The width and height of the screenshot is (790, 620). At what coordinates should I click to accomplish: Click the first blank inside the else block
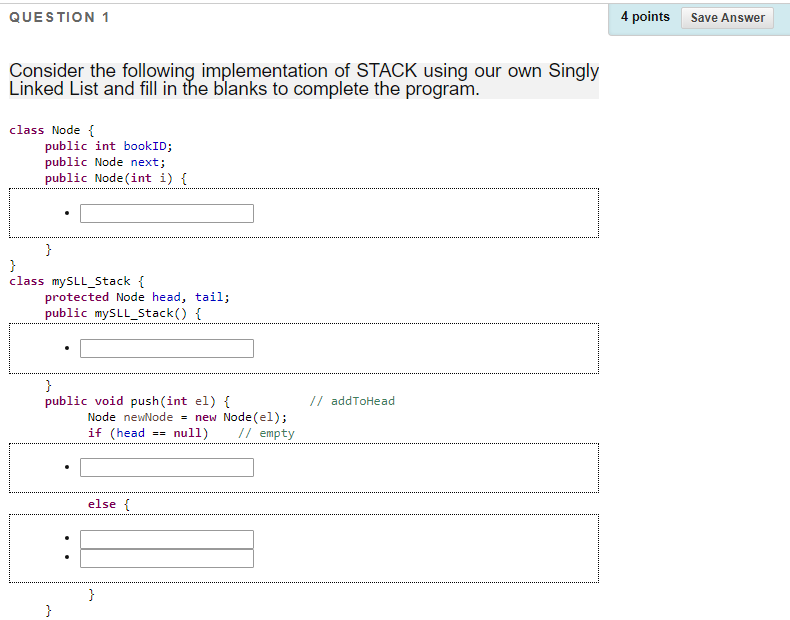167,539
